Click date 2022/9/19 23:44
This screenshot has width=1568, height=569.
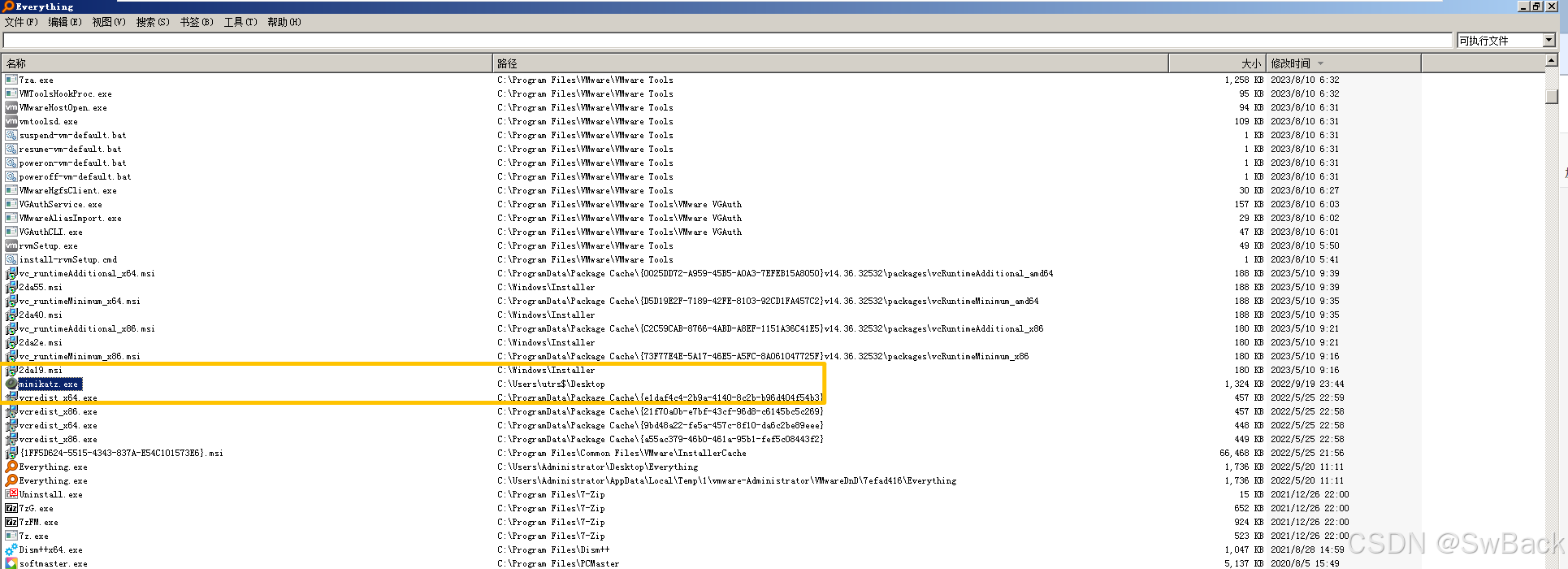[1307, 384]
